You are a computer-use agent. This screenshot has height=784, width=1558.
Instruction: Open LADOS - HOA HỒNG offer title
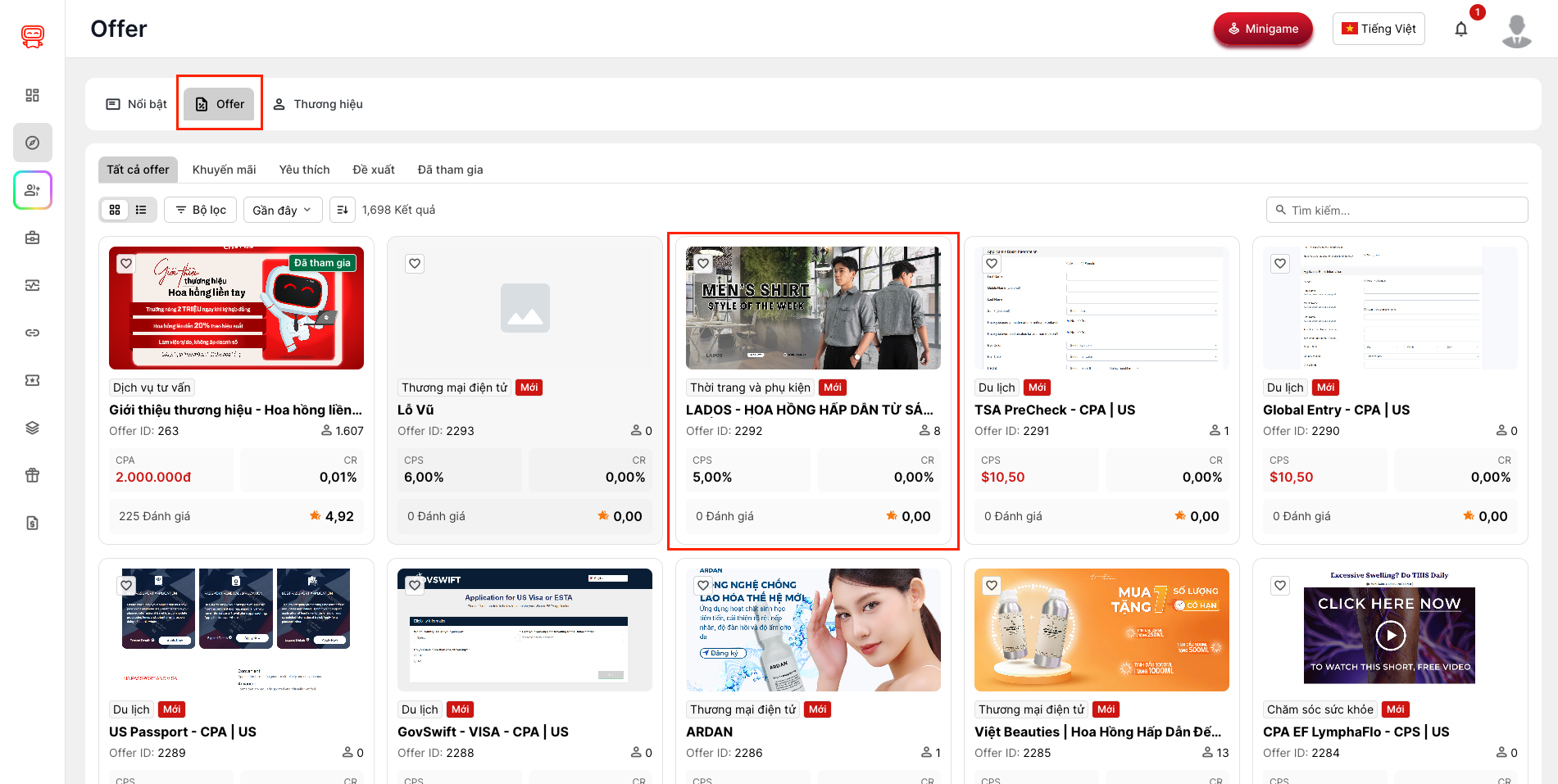click(x=810, y=410)
